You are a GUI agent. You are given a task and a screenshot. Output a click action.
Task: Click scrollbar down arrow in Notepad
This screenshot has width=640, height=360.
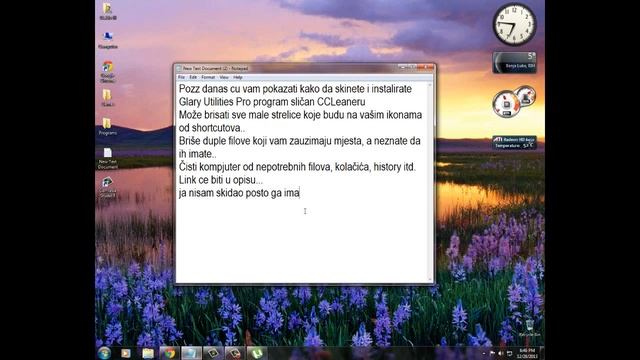coord(430,280)
